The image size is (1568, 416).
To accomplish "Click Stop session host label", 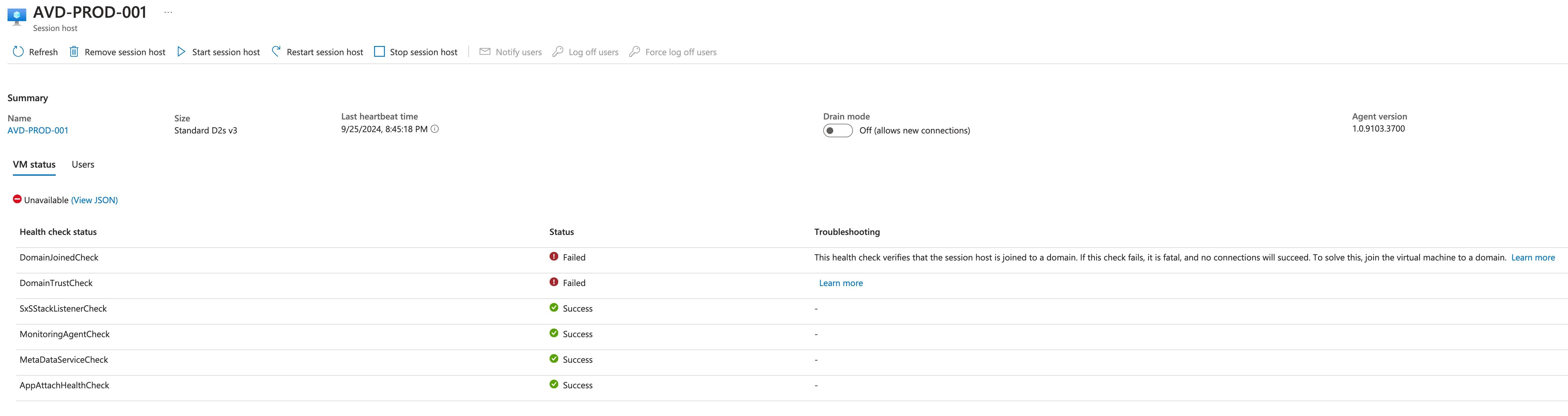I will click(x=424, y=52).
